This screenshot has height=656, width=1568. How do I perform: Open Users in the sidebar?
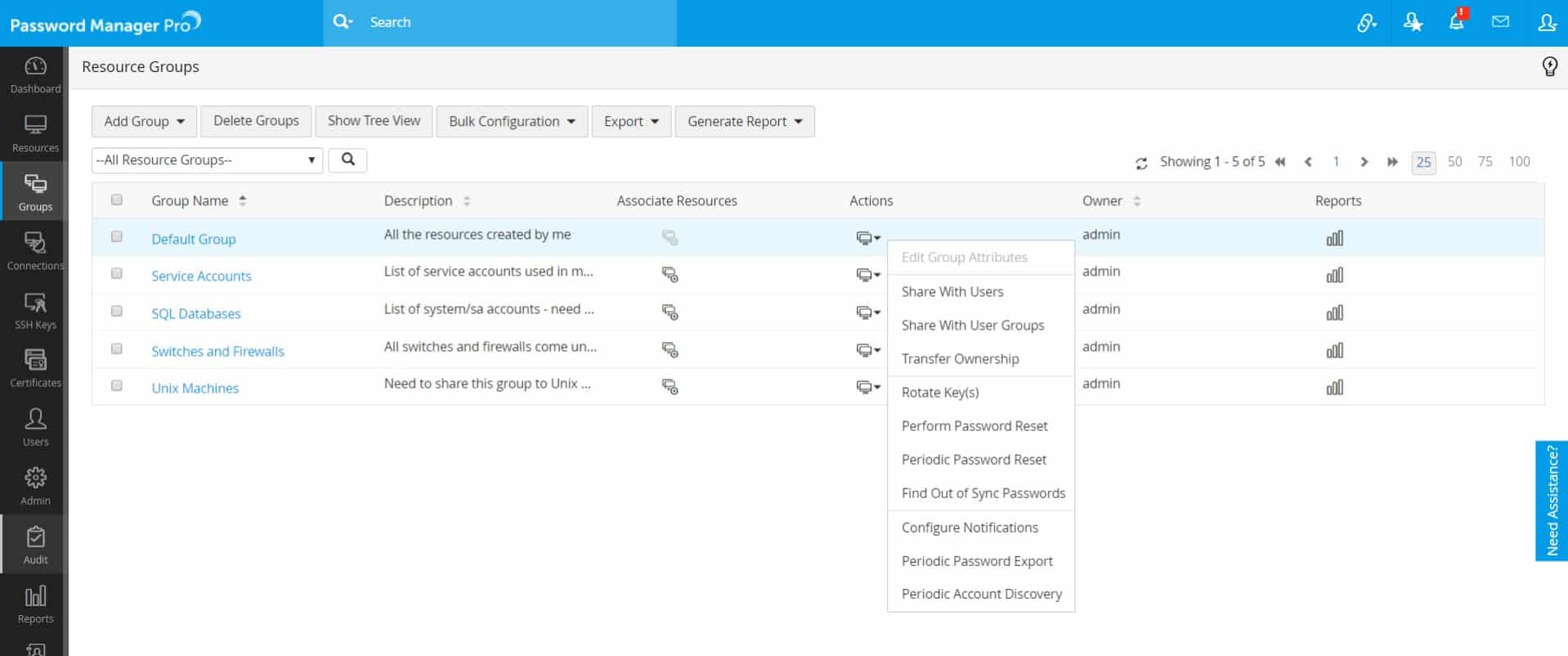coord(35,428)
